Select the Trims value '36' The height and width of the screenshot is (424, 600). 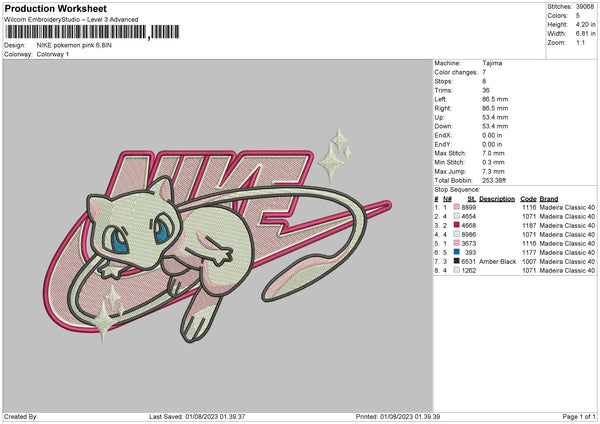[486, 90]
